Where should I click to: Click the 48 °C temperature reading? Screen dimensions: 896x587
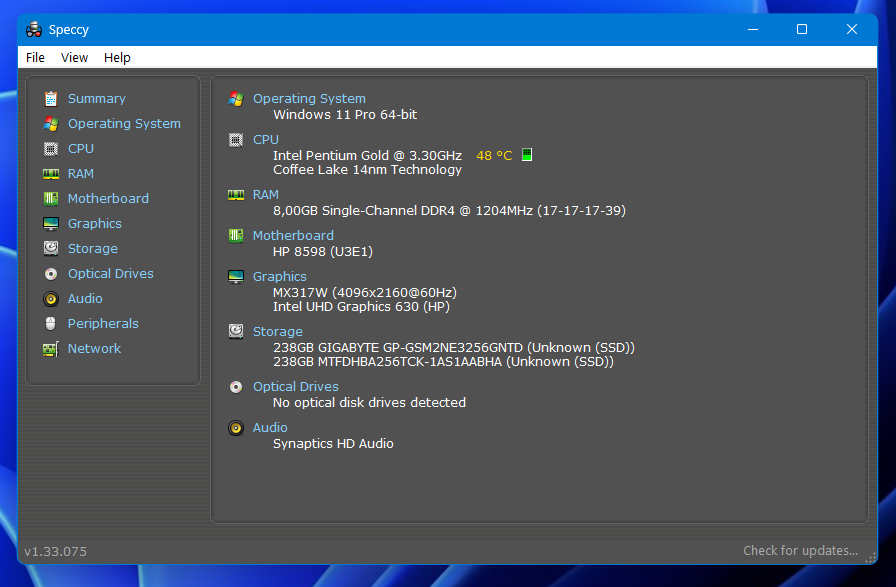[494, 155]
